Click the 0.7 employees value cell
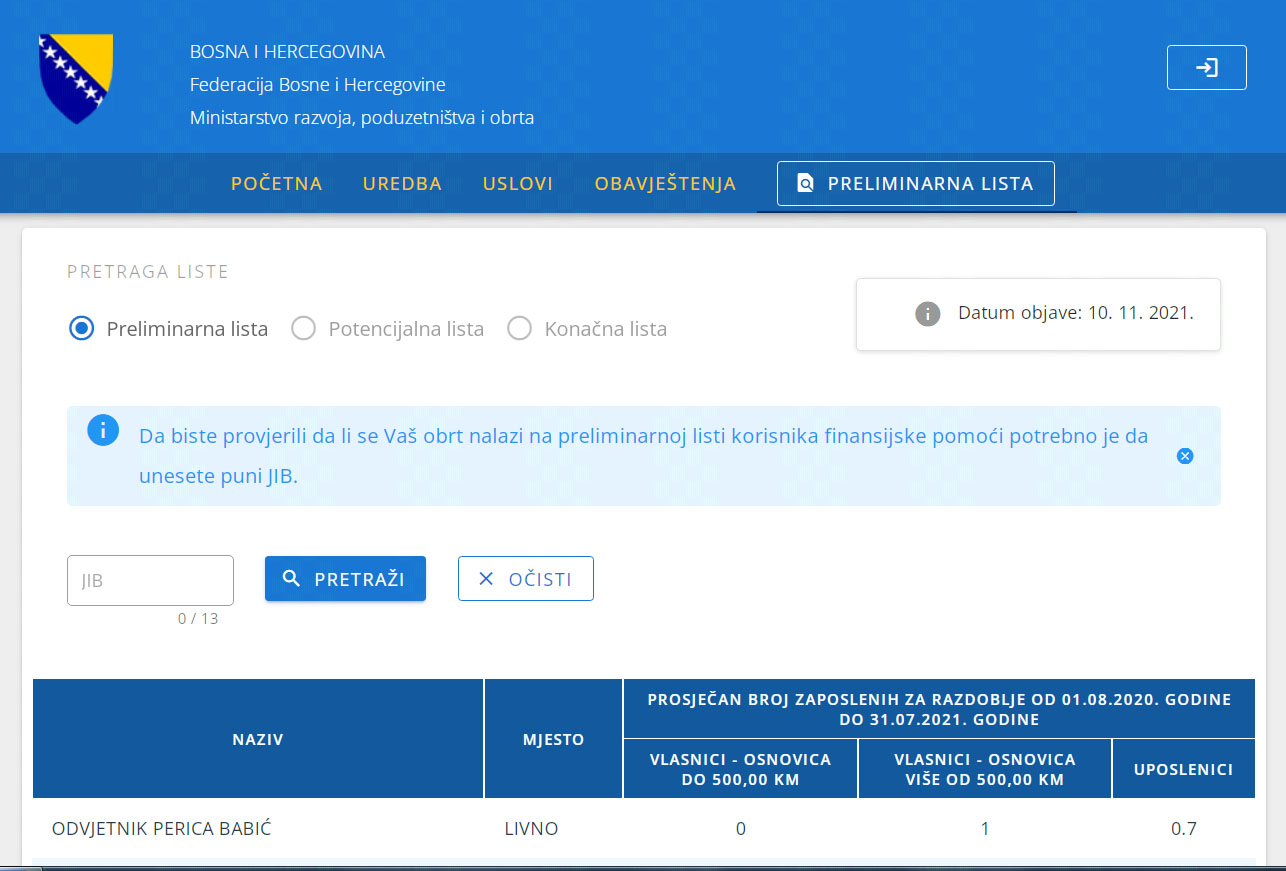This screenshot has height=871, width=1286. click(1184, 829)
